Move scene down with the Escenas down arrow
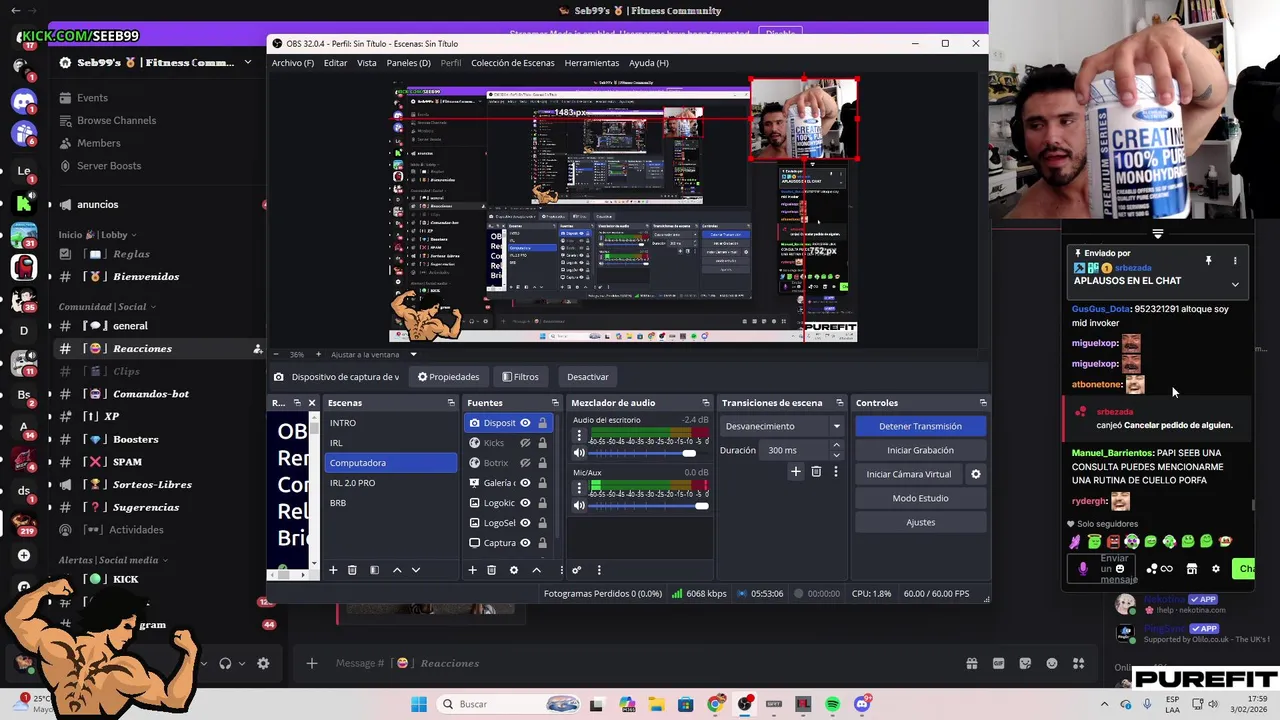 tap(416, 570)
